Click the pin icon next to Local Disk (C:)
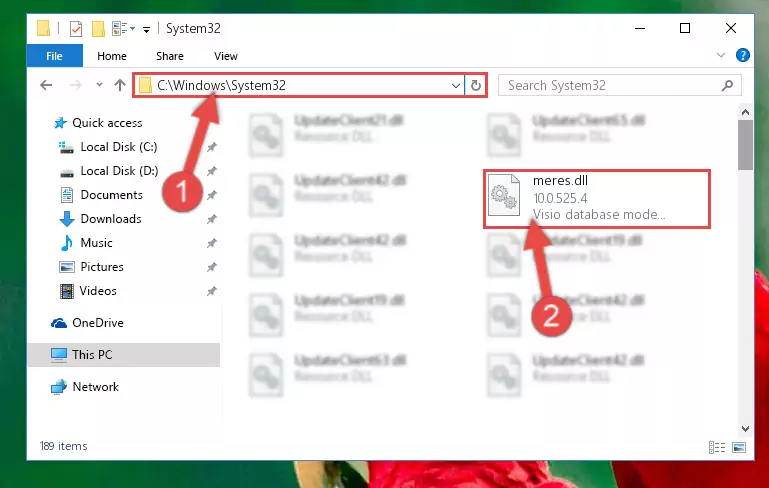Image resolution: width=769 pixels, height=488 pixels. click(212, 147)
